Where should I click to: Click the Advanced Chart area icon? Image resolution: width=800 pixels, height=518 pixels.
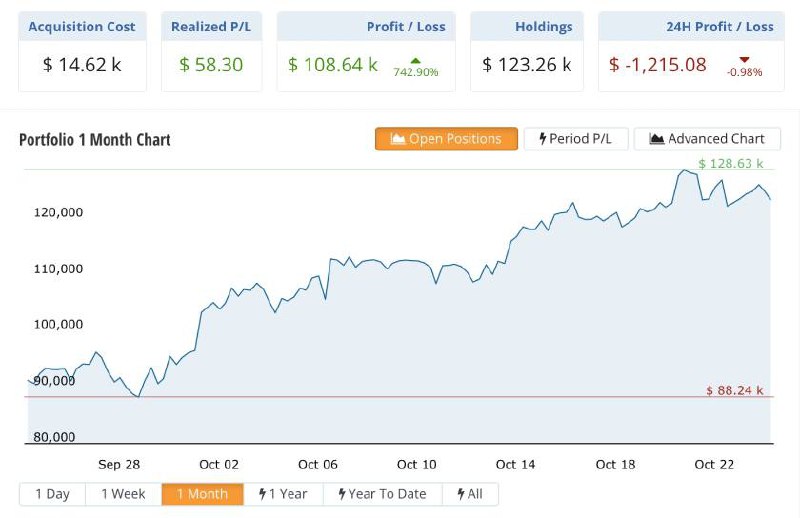pos(657,139)
